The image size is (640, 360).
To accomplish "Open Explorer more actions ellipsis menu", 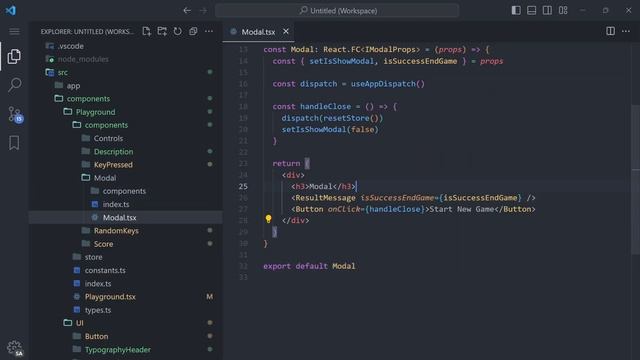I will click(209, 31).
